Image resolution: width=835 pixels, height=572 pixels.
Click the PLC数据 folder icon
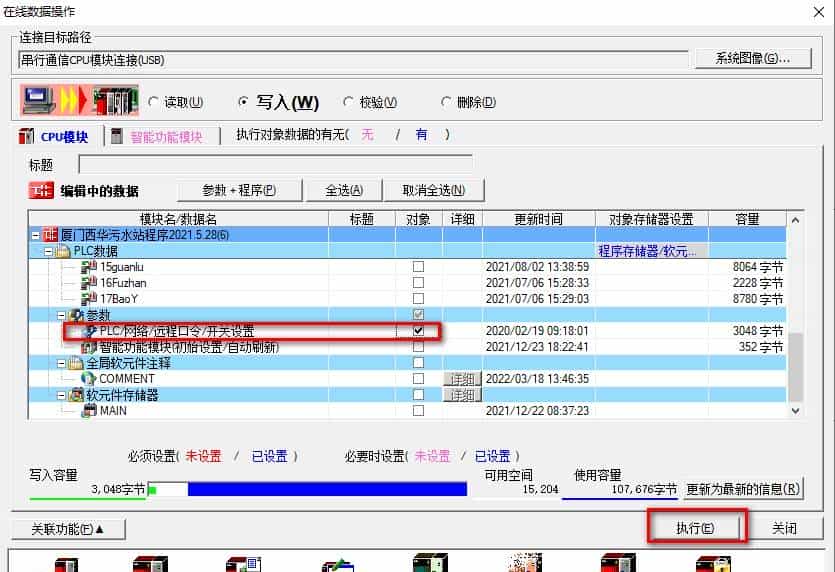[x=63, y=251]
